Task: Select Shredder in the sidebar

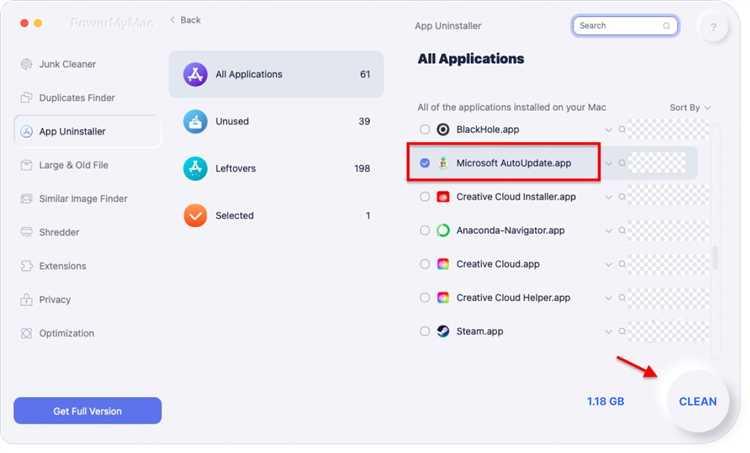Action: click(87, 232)
